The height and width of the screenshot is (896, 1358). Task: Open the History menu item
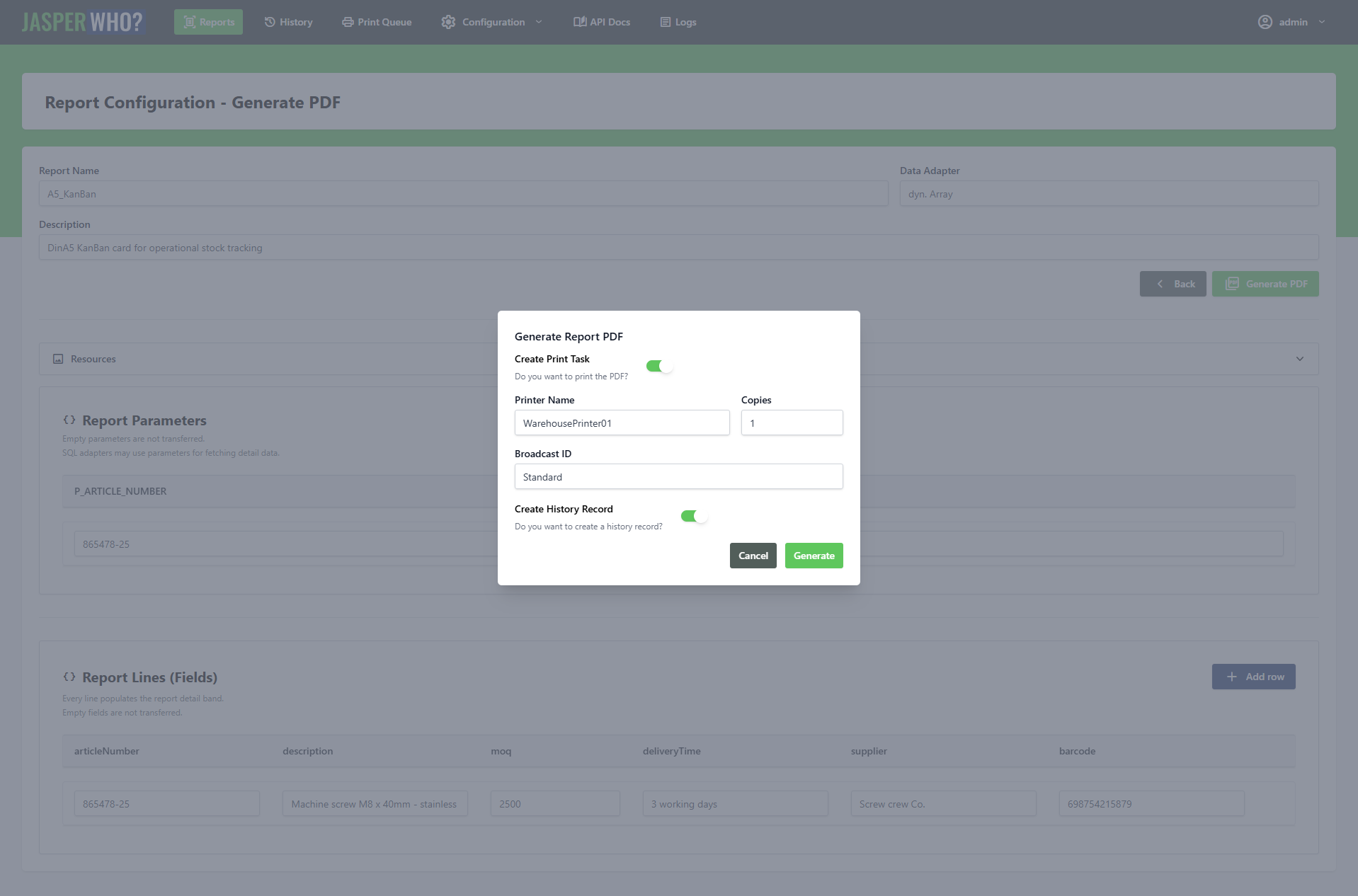(x=288, y=22)
